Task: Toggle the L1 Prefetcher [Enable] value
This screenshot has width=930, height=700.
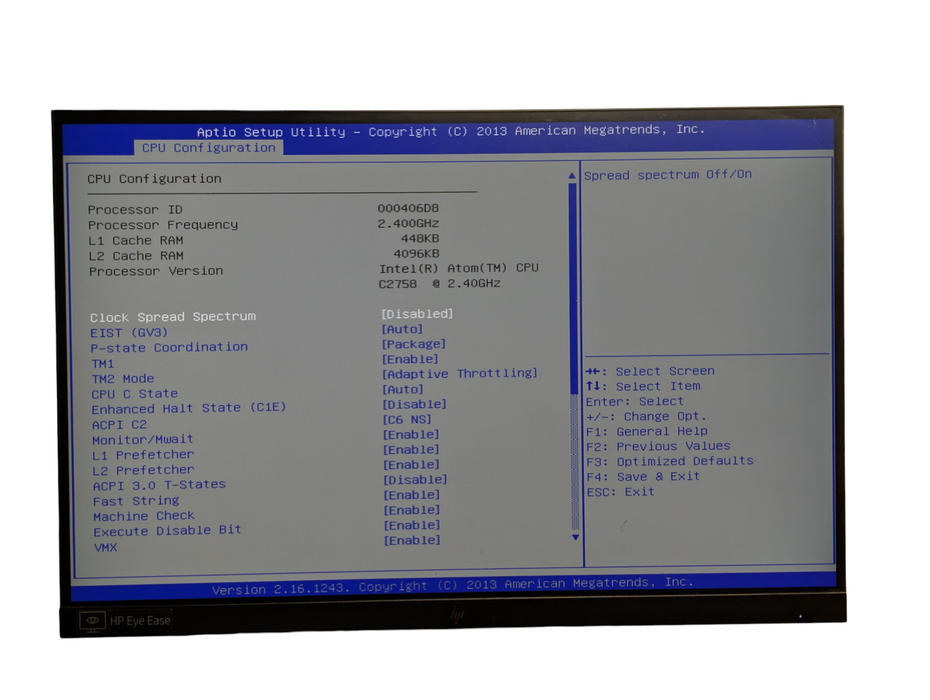Action: (411, 450)
